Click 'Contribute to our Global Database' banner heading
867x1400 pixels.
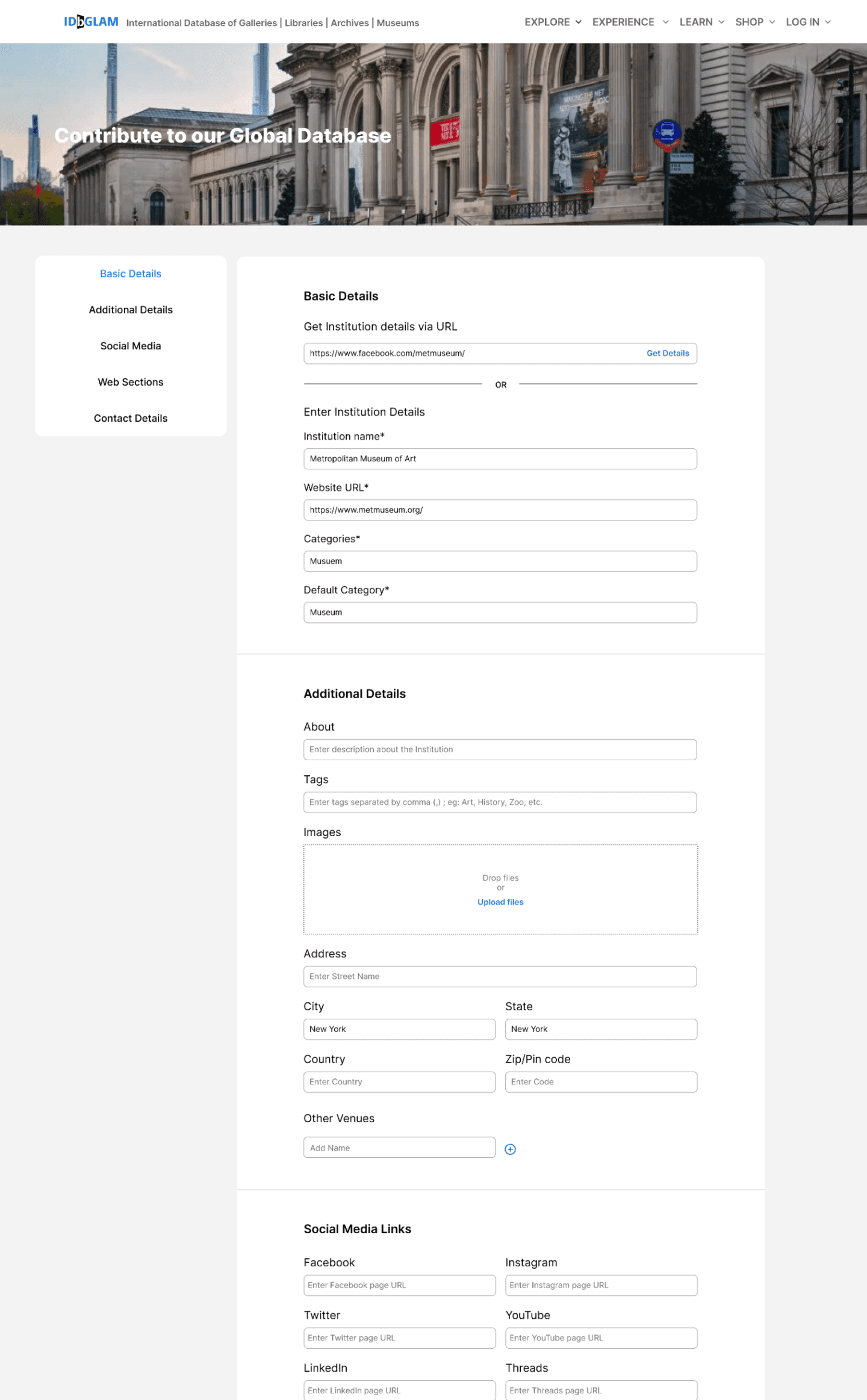pyautogui.click(x=223, y=136)
